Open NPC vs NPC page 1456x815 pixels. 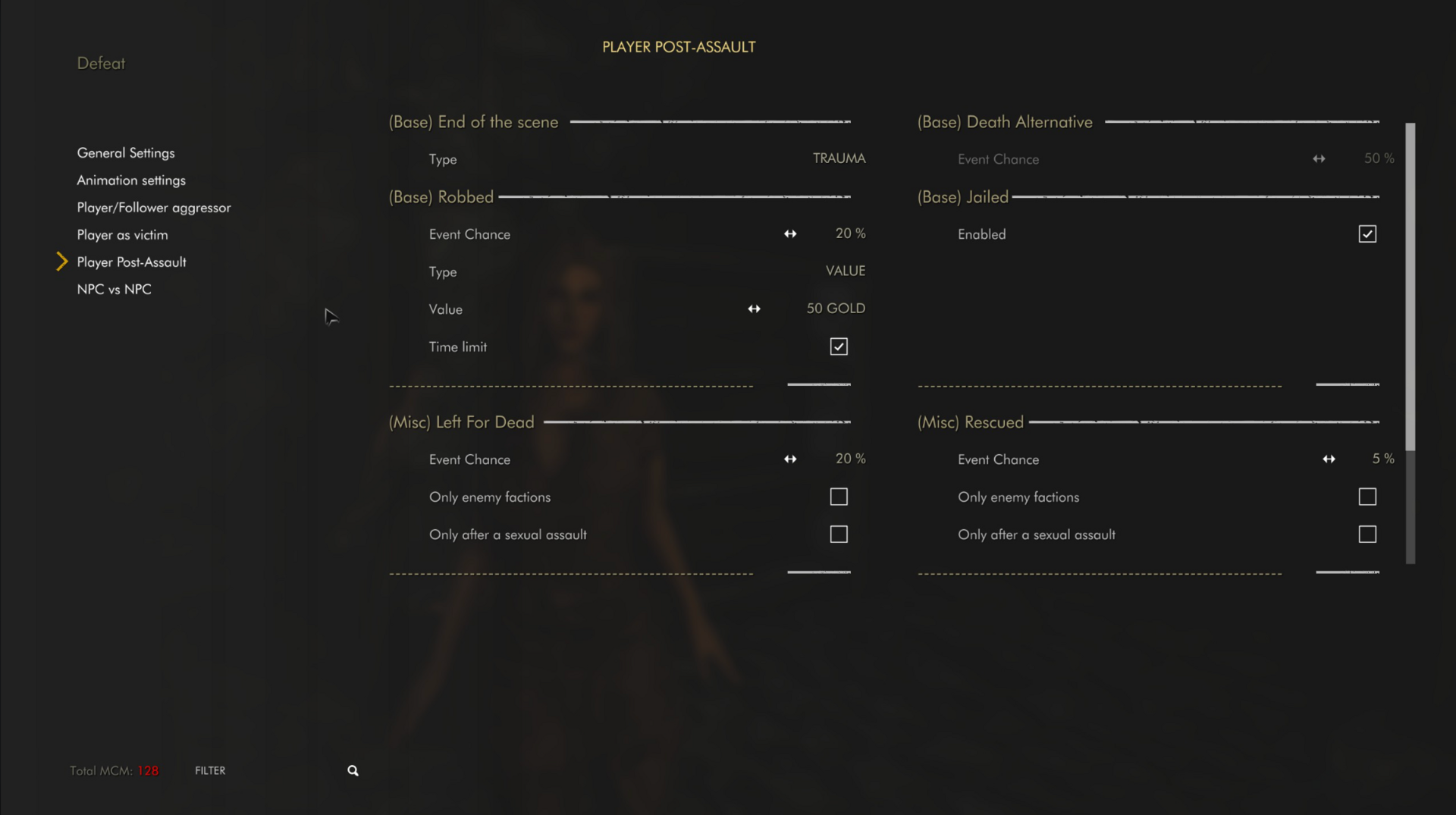pyautogui.click(x=114, y=289)
